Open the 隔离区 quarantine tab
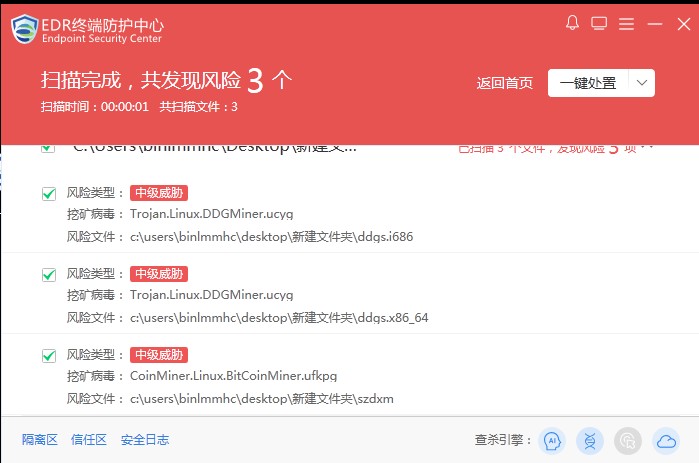699x463 pixels. pyautogui.click(x=40, y=440)
